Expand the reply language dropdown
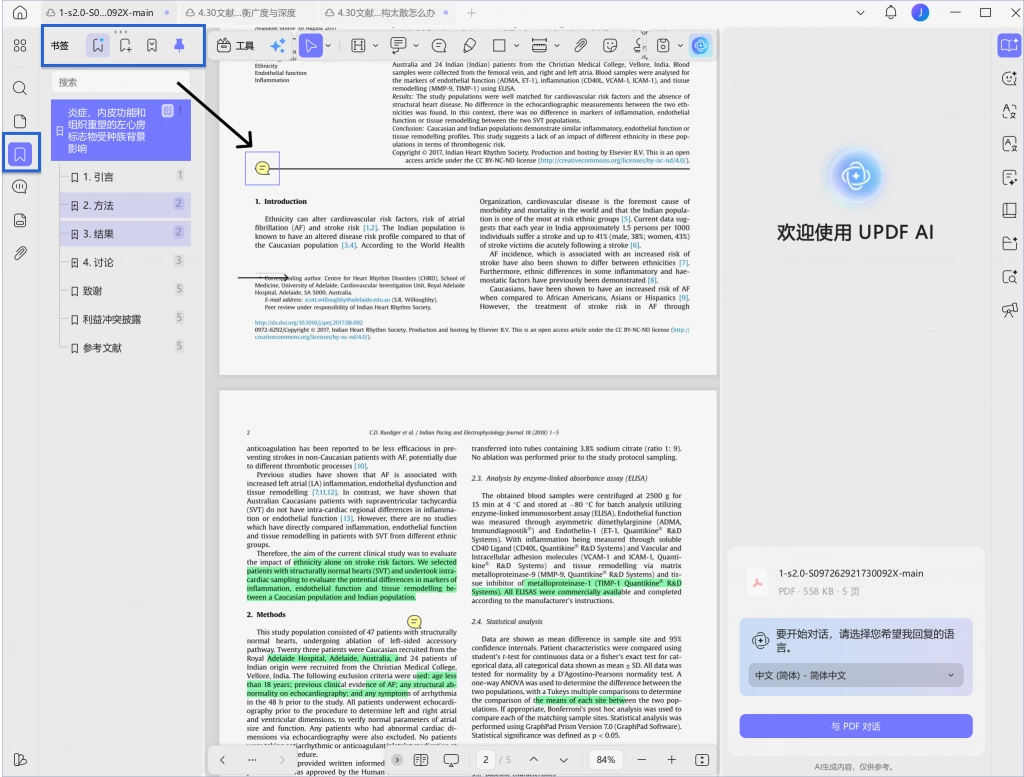Image resolution: width=1024 pixels, height=777 pixels. 856,675
